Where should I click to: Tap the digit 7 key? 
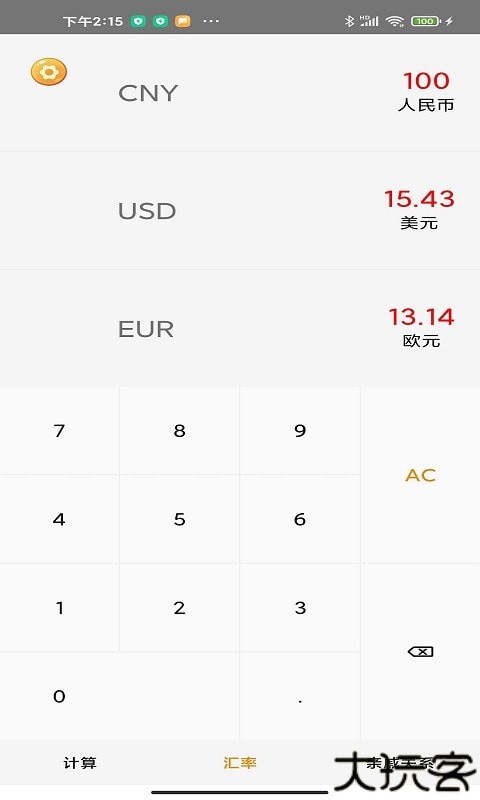click(x=59, y=431)
